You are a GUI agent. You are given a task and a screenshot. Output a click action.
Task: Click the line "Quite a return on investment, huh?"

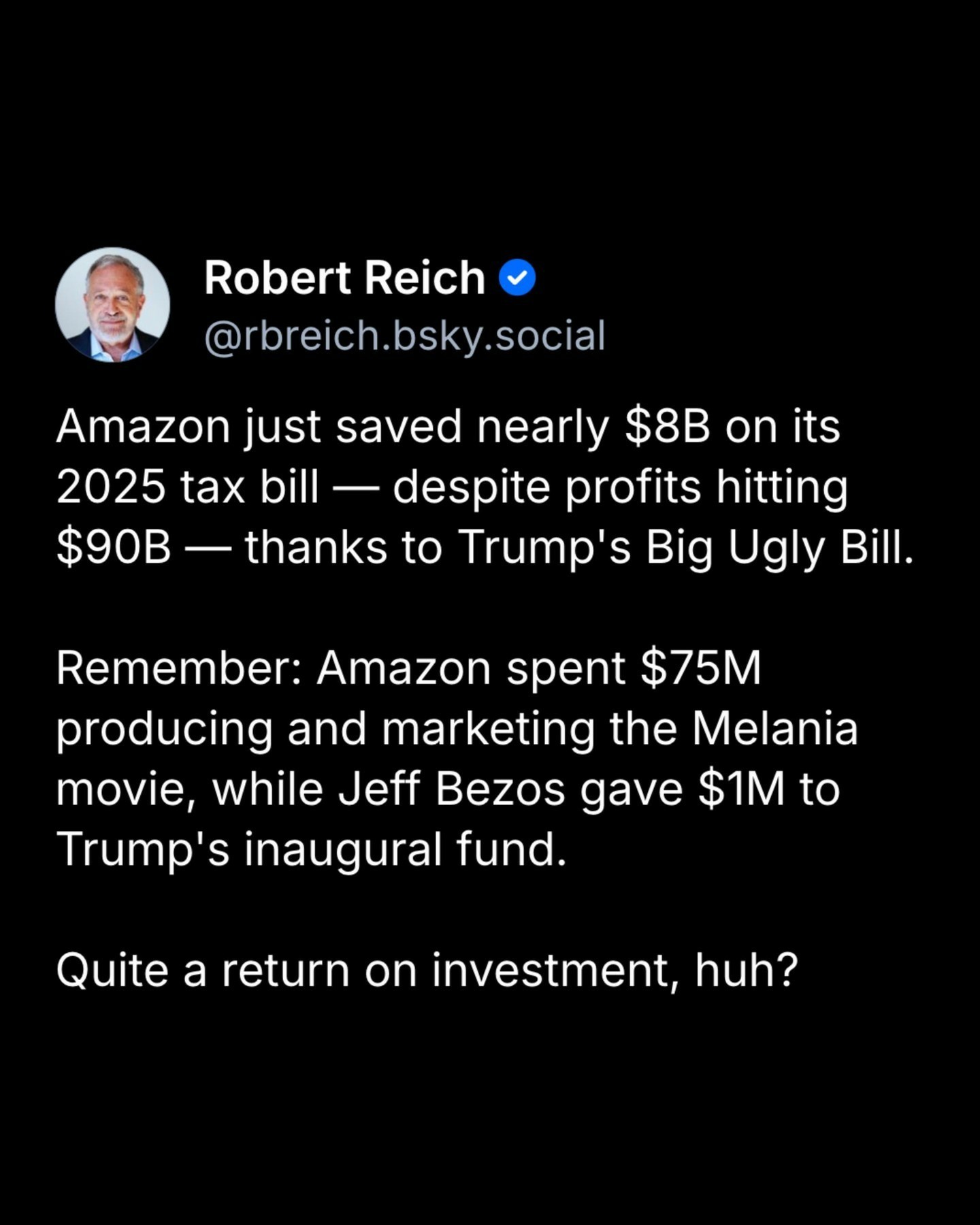(427, 970)
